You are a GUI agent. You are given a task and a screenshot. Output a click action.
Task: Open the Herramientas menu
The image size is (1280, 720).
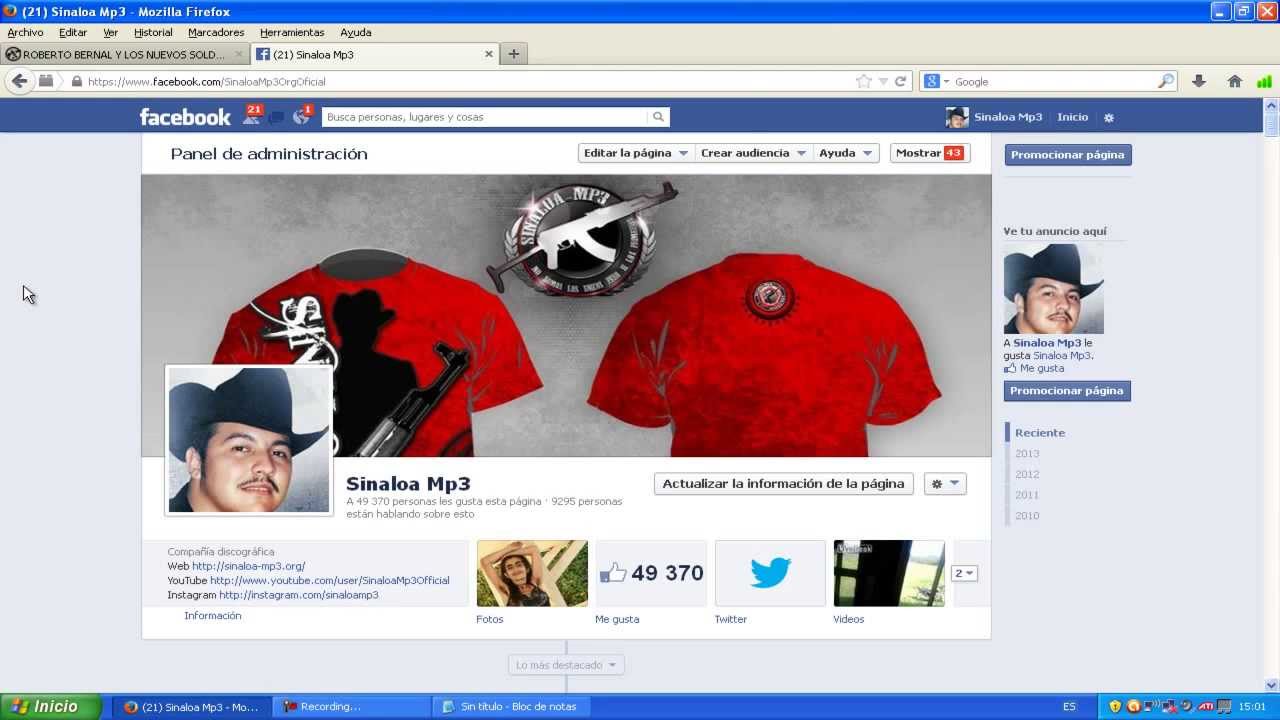292,32
